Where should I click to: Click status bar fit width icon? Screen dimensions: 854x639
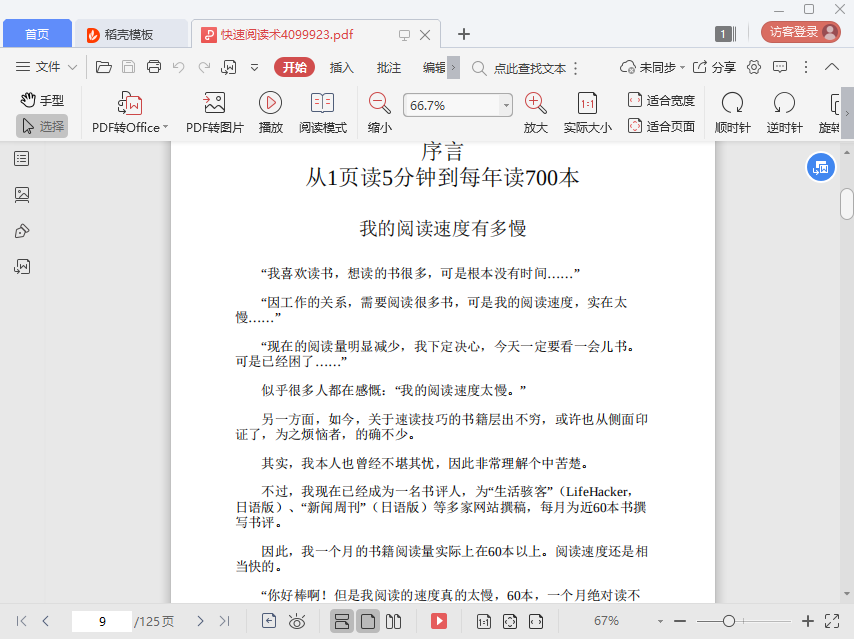[536, 621]
